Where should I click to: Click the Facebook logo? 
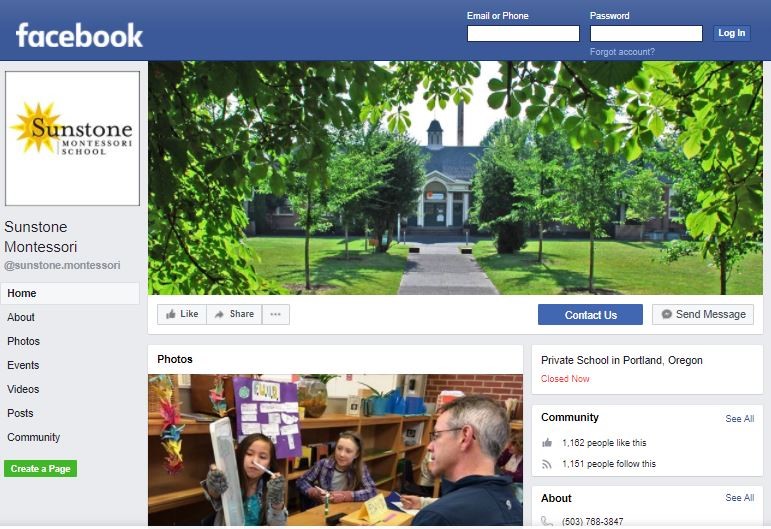pyautogui.click(x=79, y=35)
